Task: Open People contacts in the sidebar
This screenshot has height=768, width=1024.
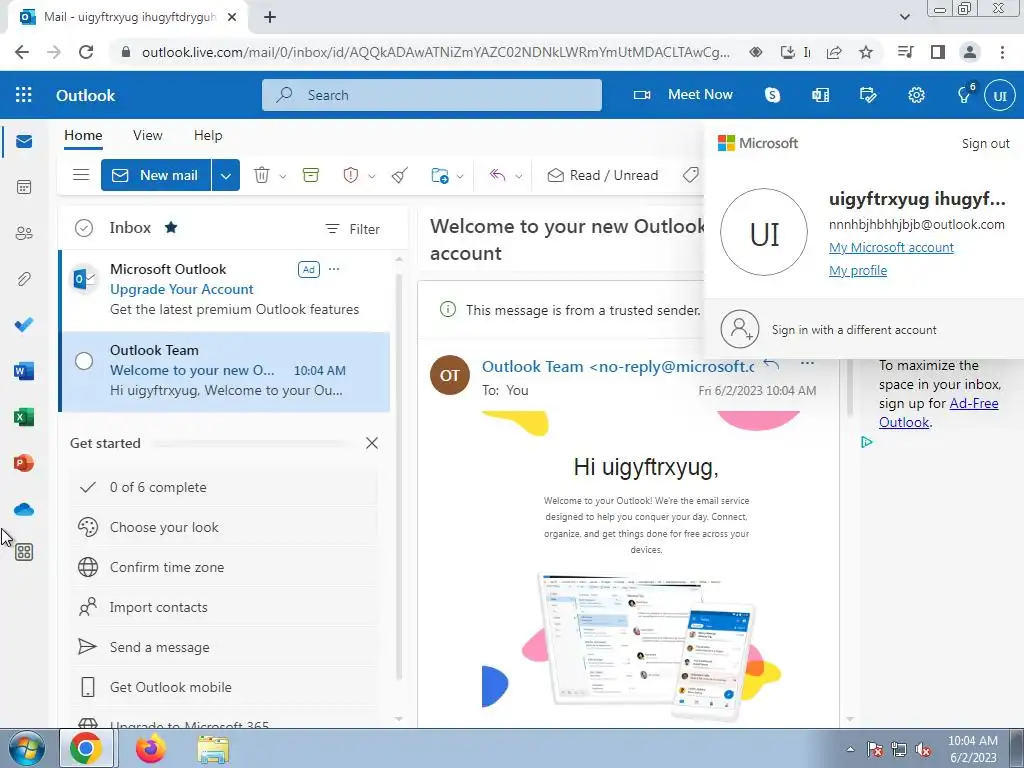Action: tap(24, 233)
